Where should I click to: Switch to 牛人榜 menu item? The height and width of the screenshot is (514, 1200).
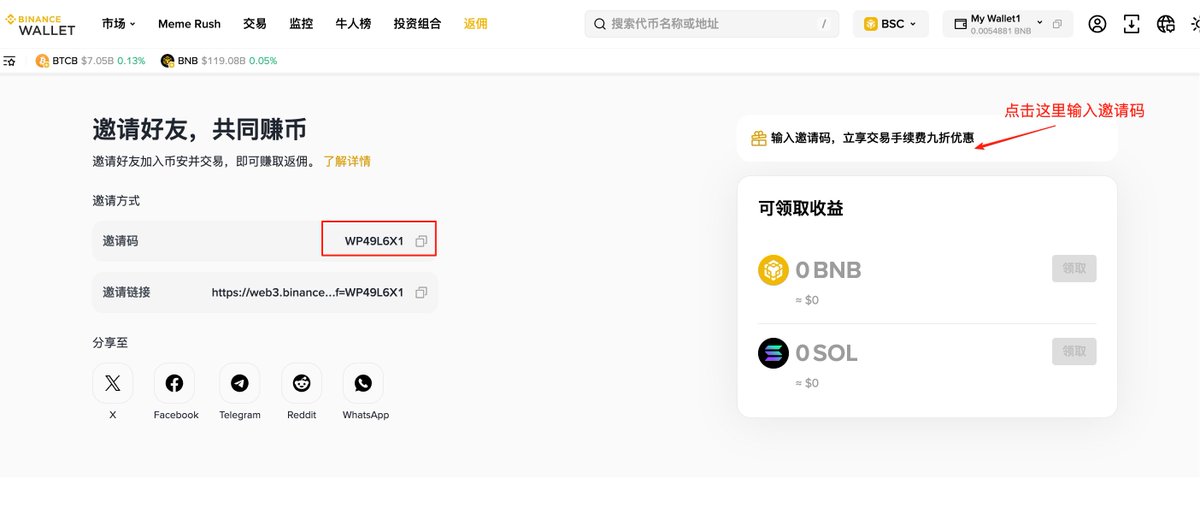tap(353, 23)
